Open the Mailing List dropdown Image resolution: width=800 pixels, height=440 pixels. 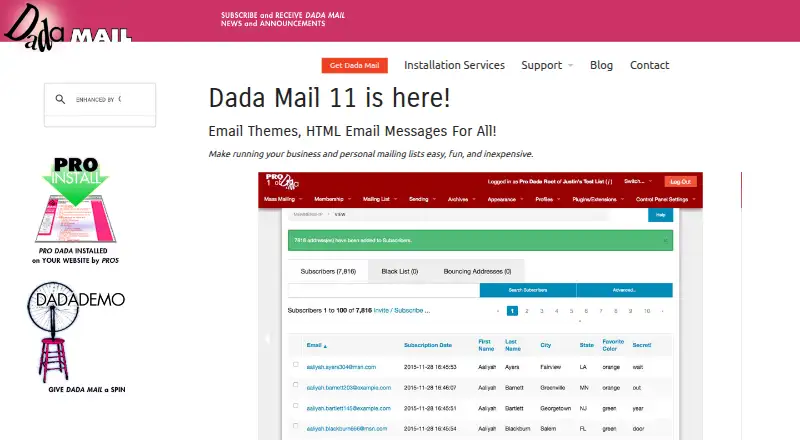click(x=380, y=199)
